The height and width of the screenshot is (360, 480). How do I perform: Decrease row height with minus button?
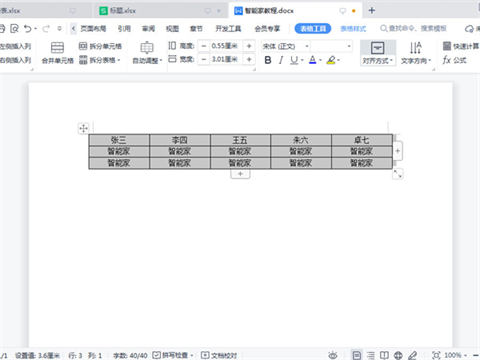[204, 46]
